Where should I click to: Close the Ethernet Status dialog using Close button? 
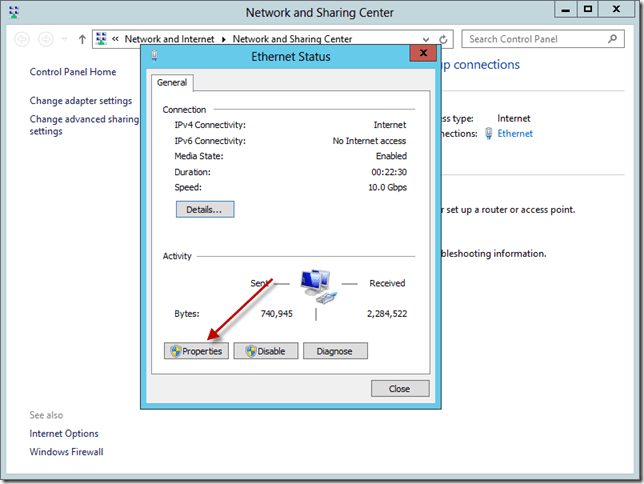coord(399,388)
